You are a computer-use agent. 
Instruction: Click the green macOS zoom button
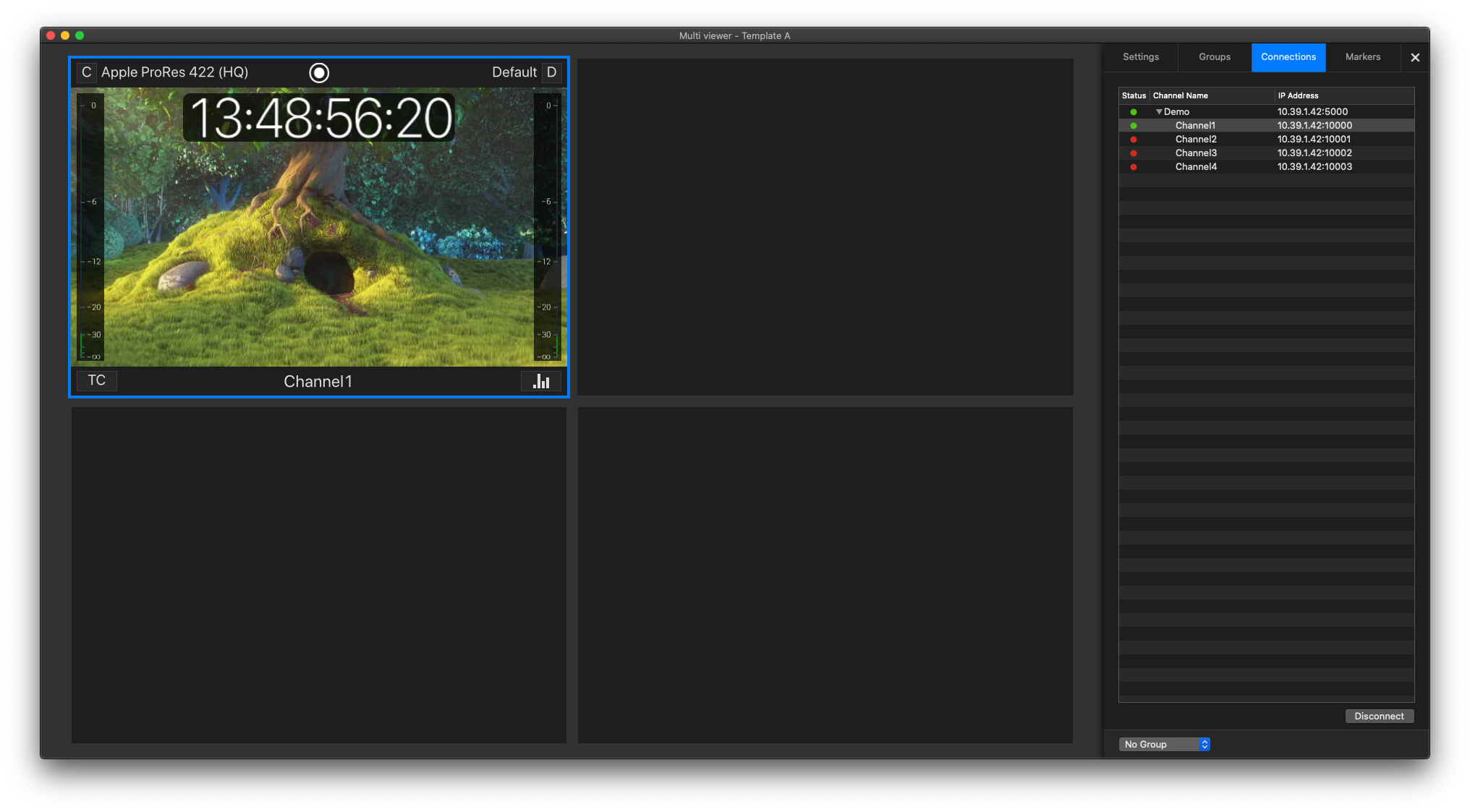tap(80, 35)
